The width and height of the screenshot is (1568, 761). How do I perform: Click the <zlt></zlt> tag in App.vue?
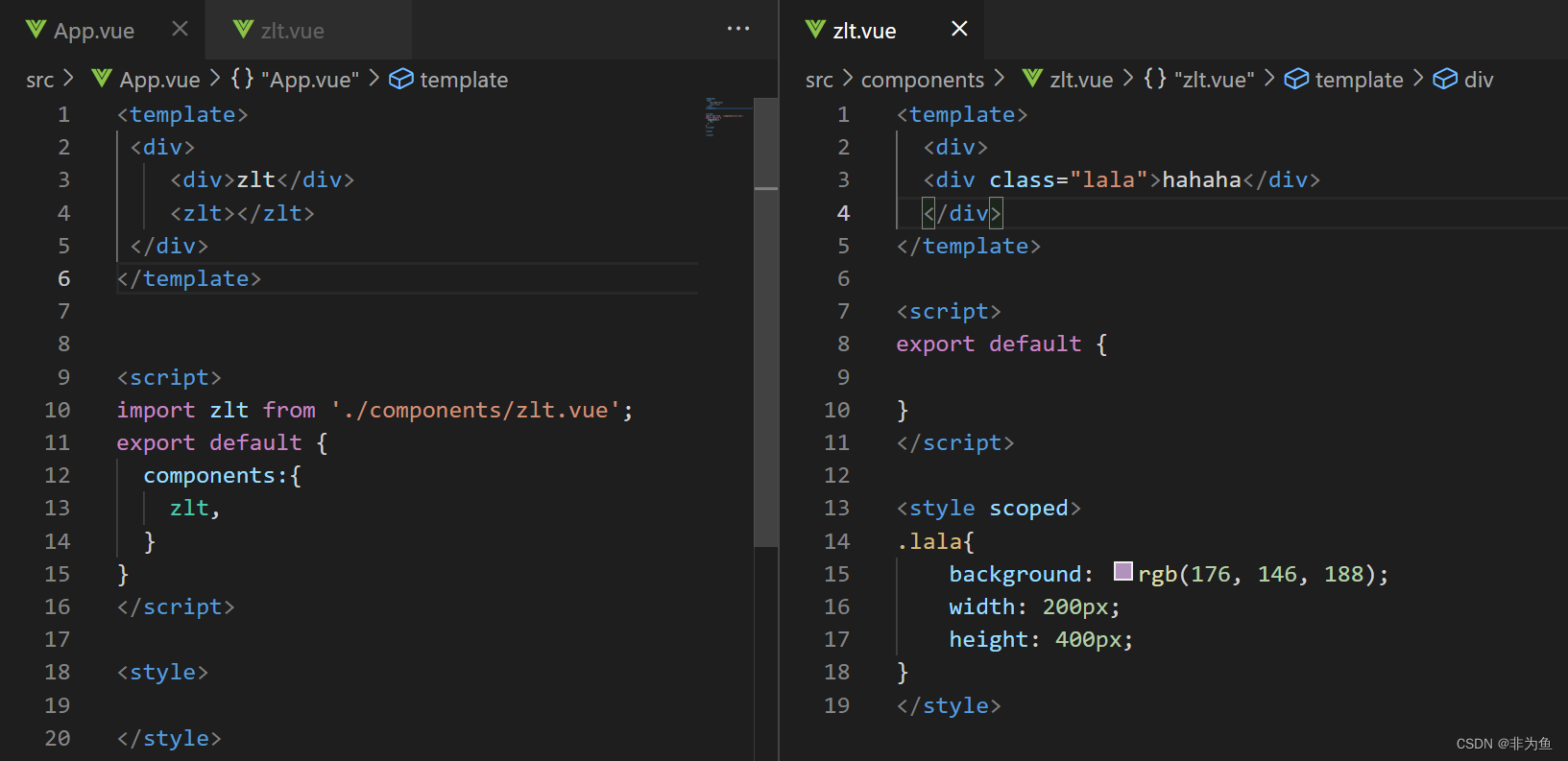pyautogui.click(x=242, y=213)
